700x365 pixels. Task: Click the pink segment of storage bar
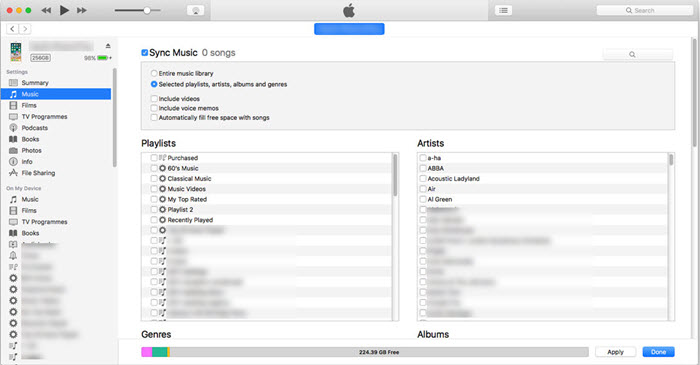pyautogui.click(x=146, y=352)
